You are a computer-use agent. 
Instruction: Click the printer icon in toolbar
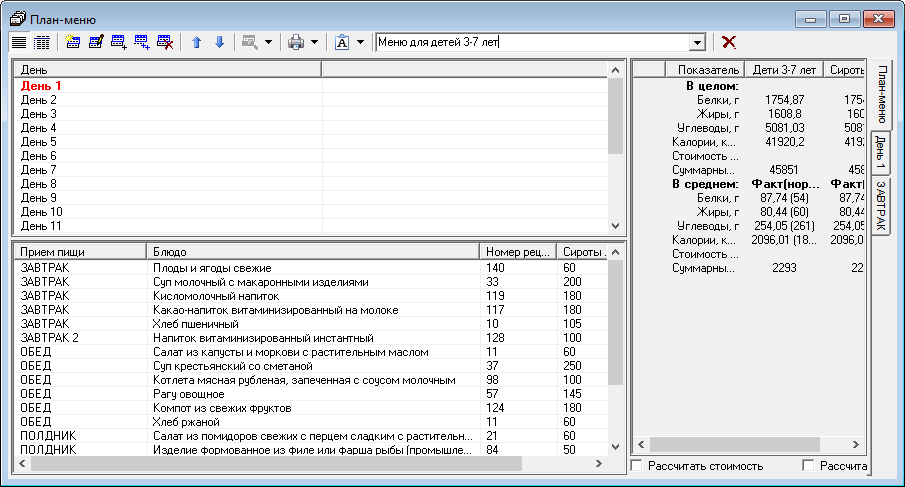295,42
